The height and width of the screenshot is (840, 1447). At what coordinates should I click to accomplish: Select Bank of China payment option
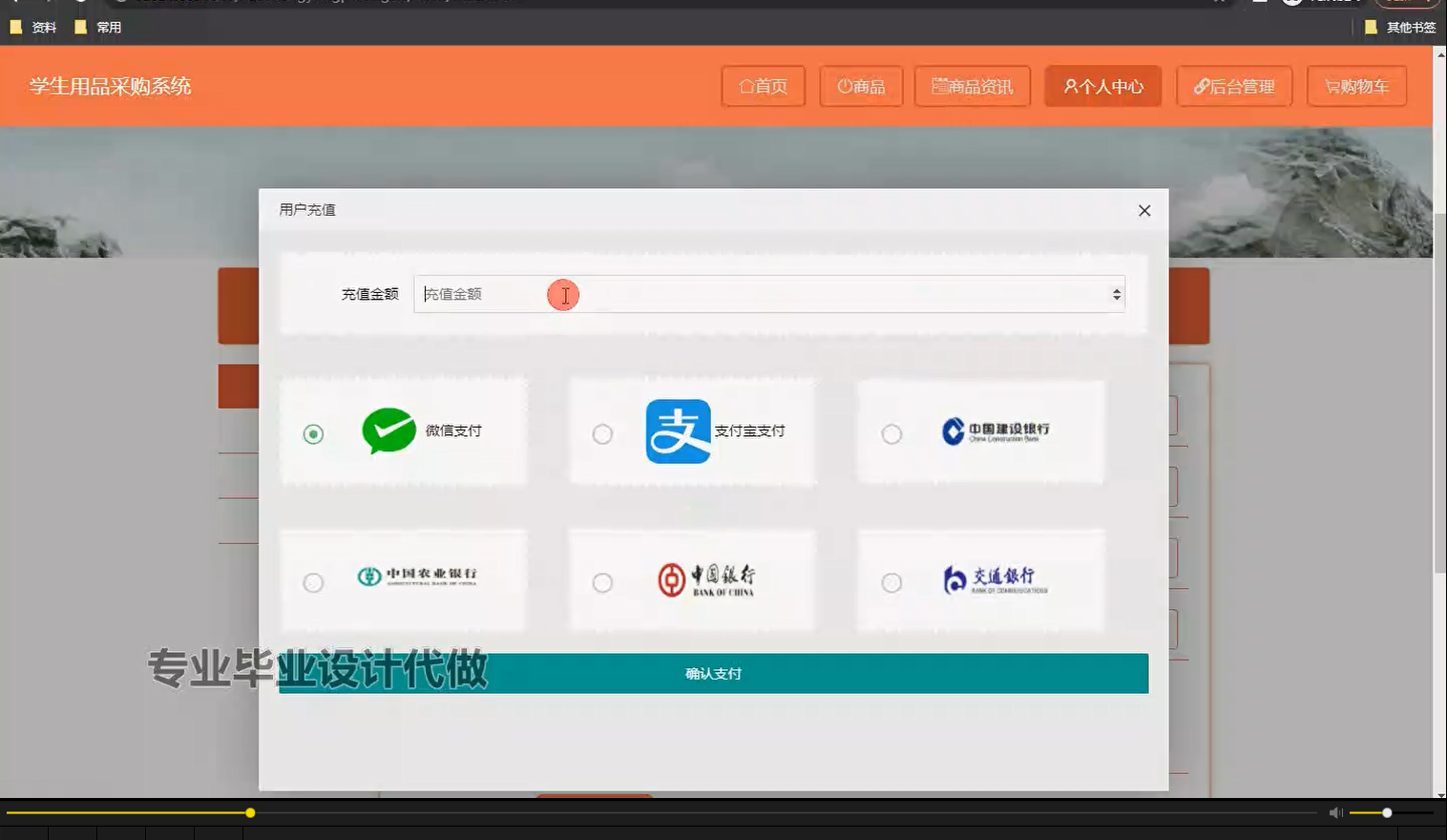pyautogui.click(x=602, y=582)
